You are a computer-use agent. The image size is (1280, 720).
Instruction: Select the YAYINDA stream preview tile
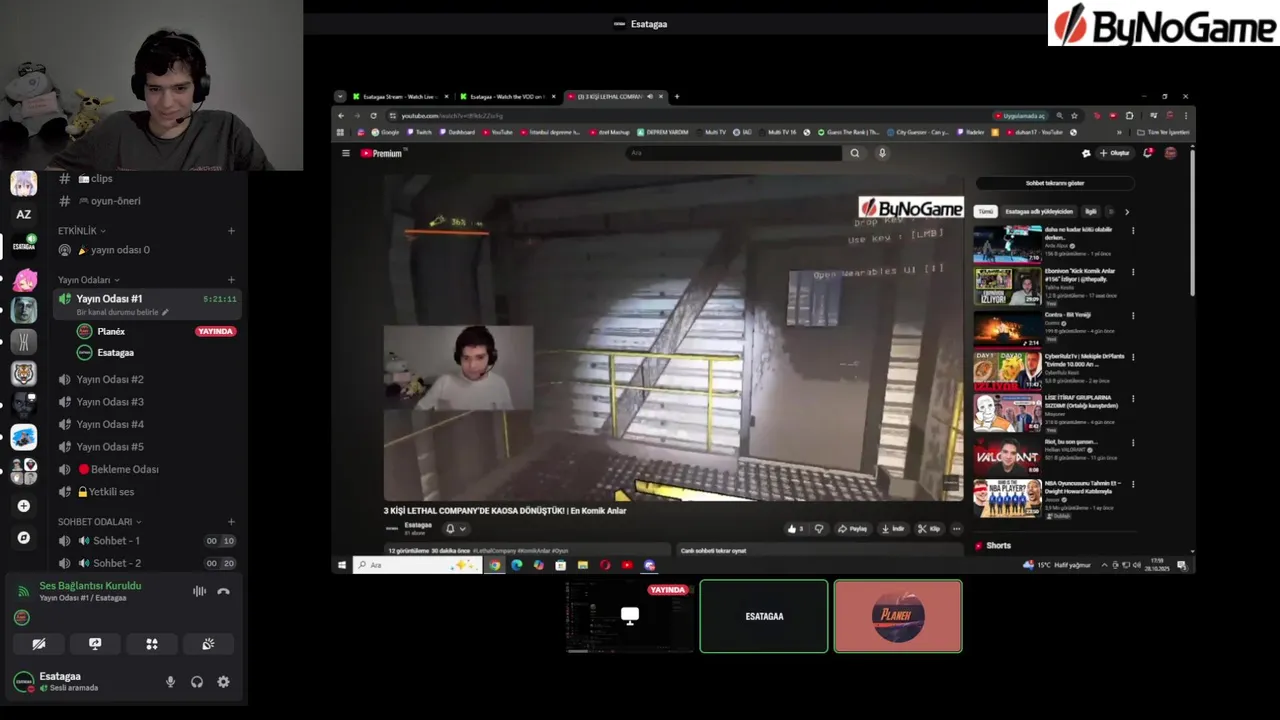click(630, 616)
